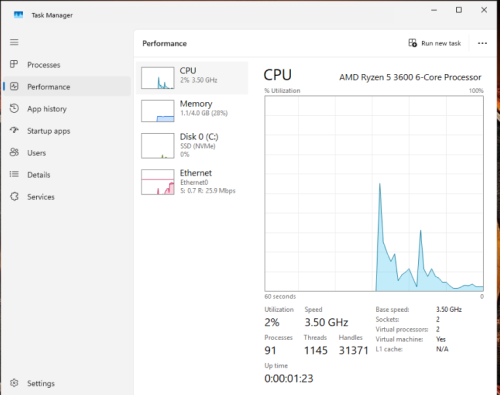Click S: 0.7 R: 25.9 Mbps text
The width and height of the screenshot is (500, 395).
click(x=208, y=191)
